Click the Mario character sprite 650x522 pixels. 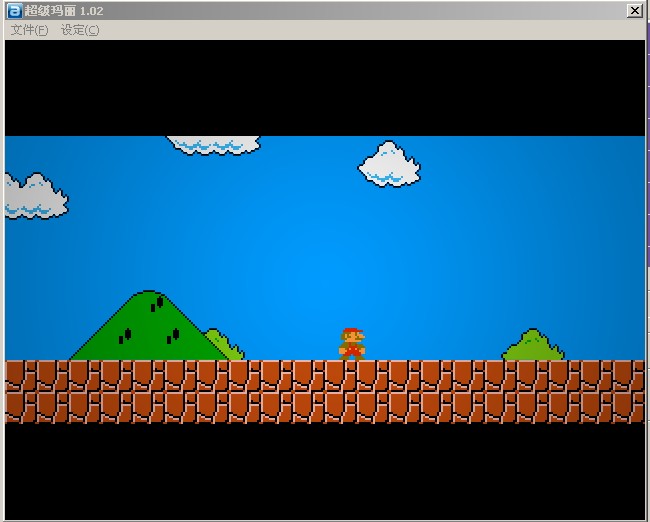tap(352, 344)
